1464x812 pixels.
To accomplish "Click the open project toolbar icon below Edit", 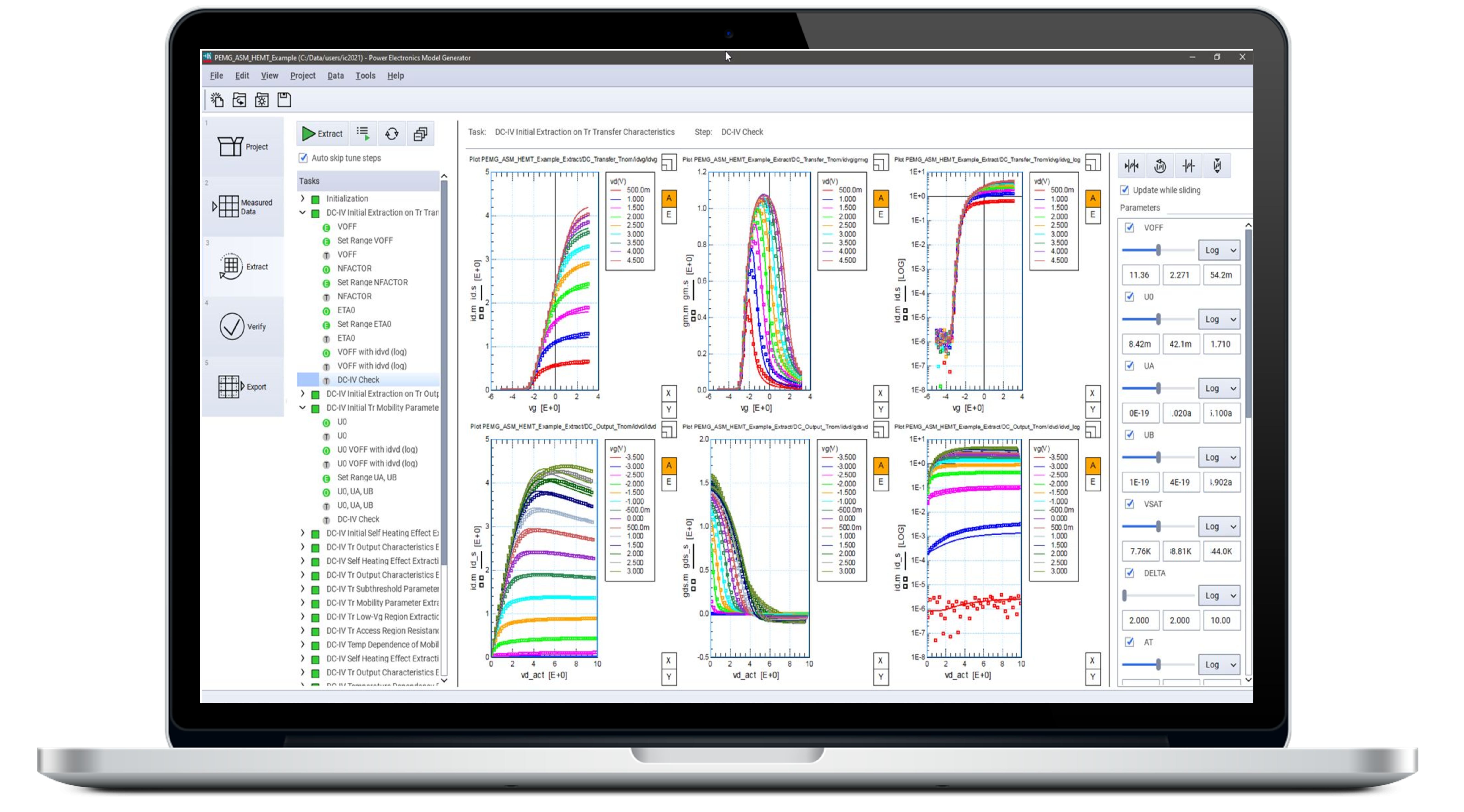I will tap(239, 100).
